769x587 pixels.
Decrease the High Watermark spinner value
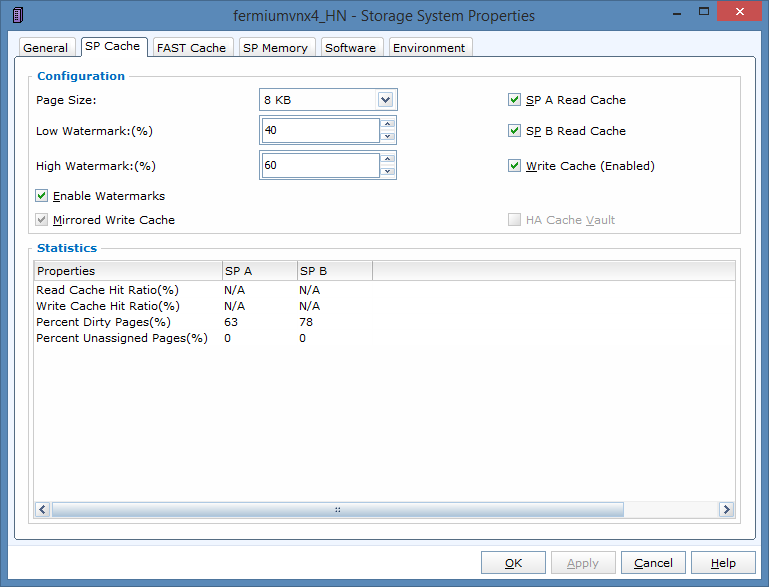pos(388,172)
